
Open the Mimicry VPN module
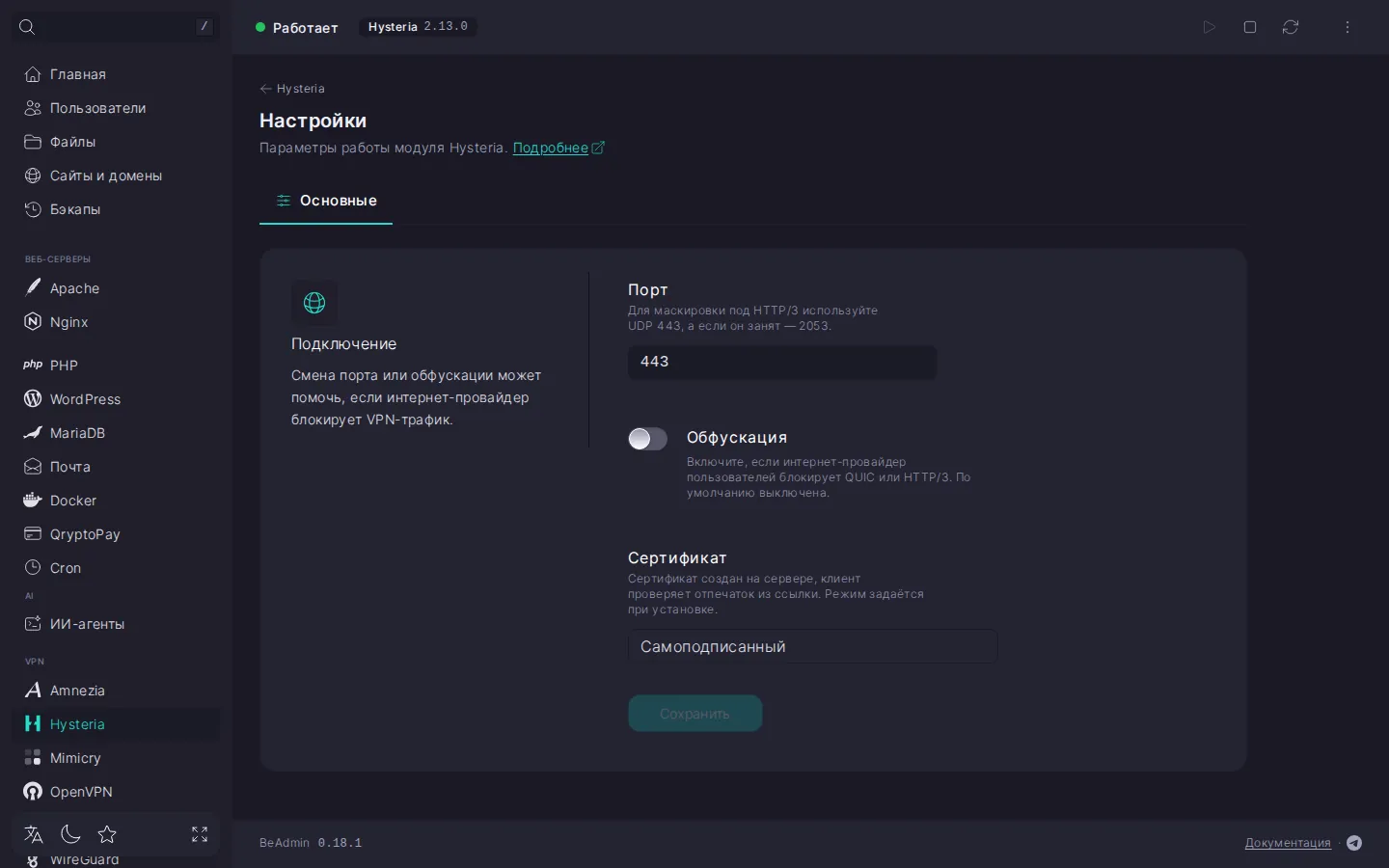(116, 758)
